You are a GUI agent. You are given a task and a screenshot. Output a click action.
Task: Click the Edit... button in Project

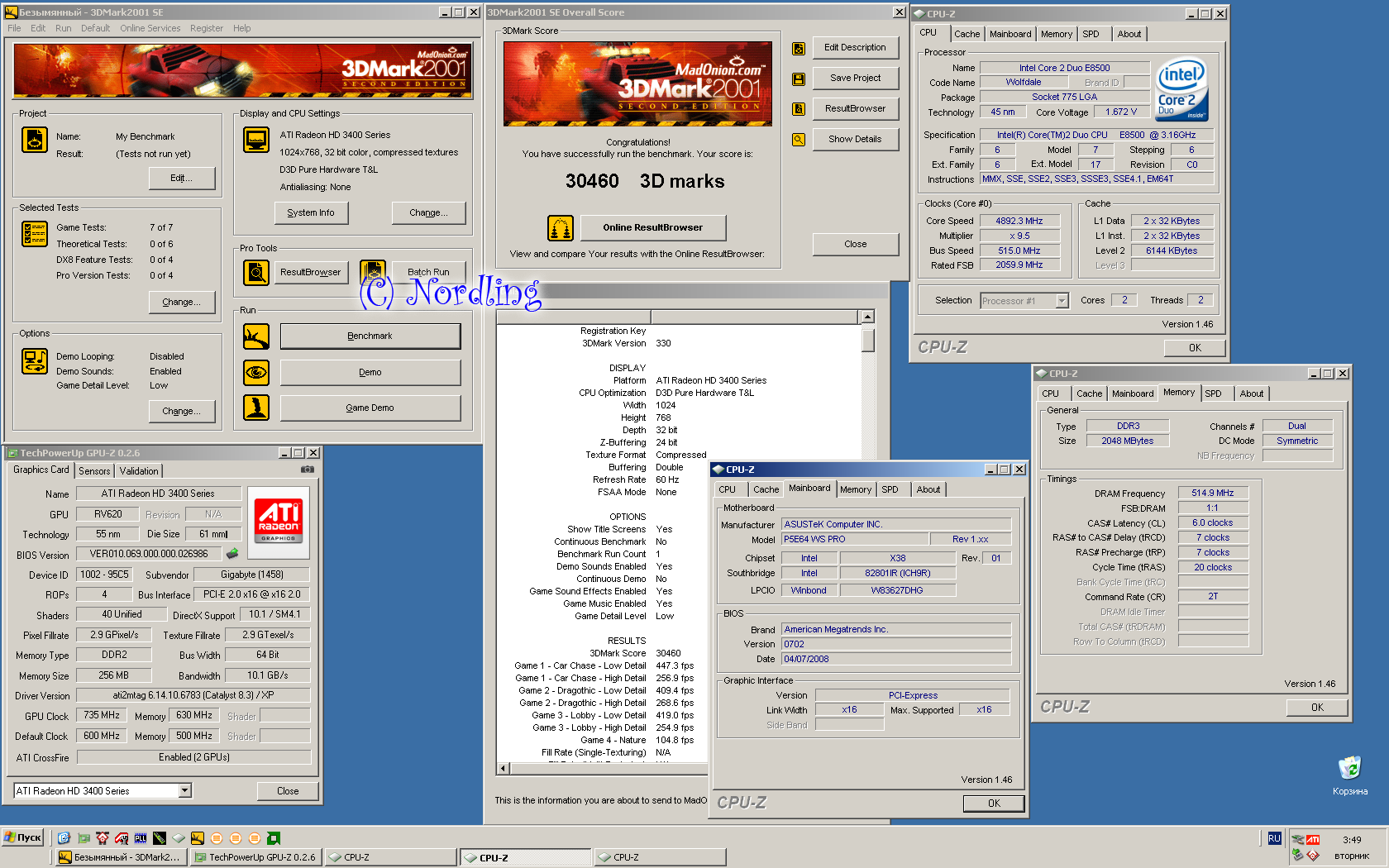(182, 178)
